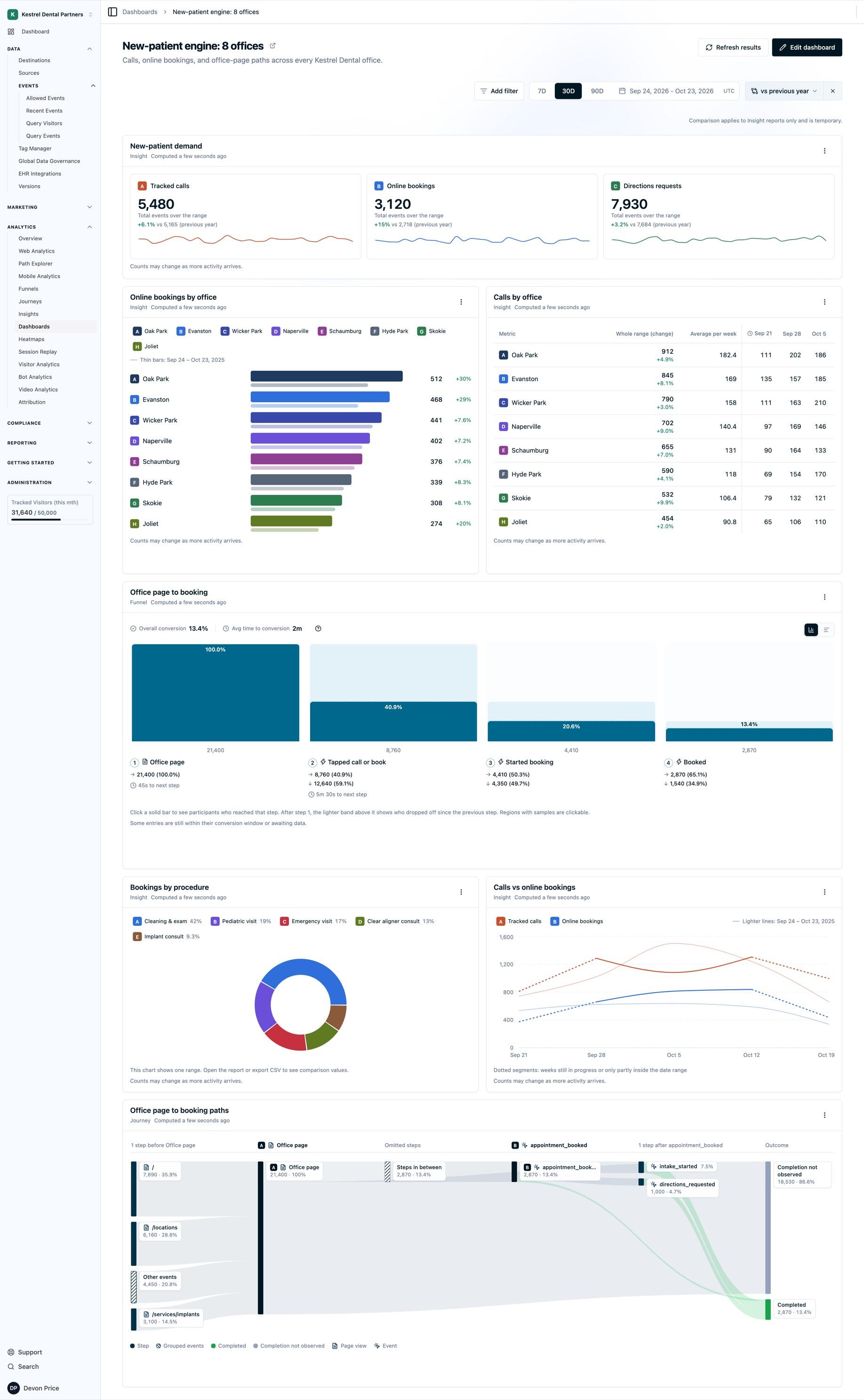Screen dimensions: 864x1400
Task: Open the date range picker Sep 24 - Oct 23
Action: pos(666,91)
